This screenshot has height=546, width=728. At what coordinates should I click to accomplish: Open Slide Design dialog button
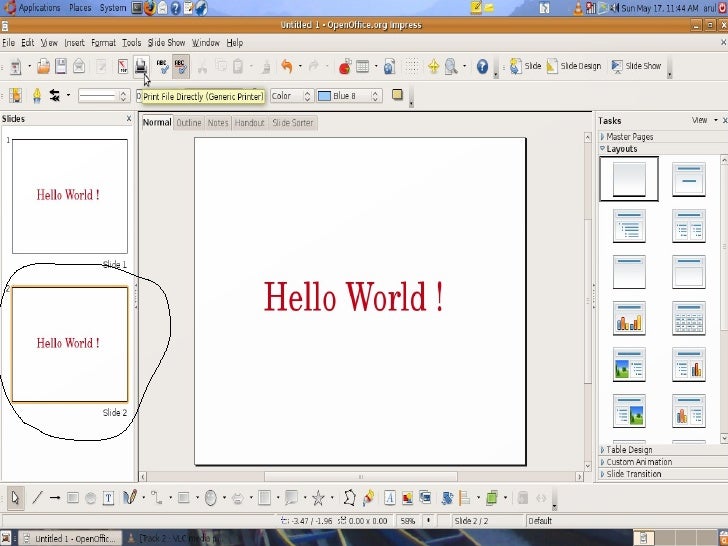click(x=574, y=66)
